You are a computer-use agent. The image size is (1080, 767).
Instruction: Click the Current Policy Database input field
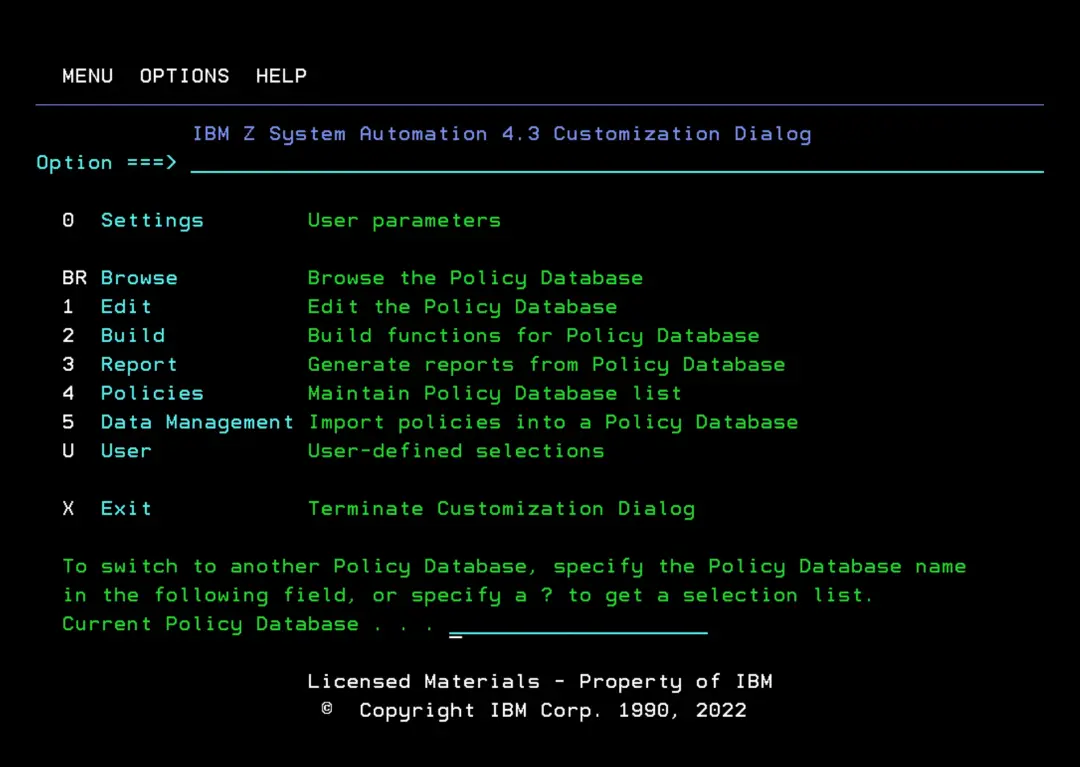578,624
